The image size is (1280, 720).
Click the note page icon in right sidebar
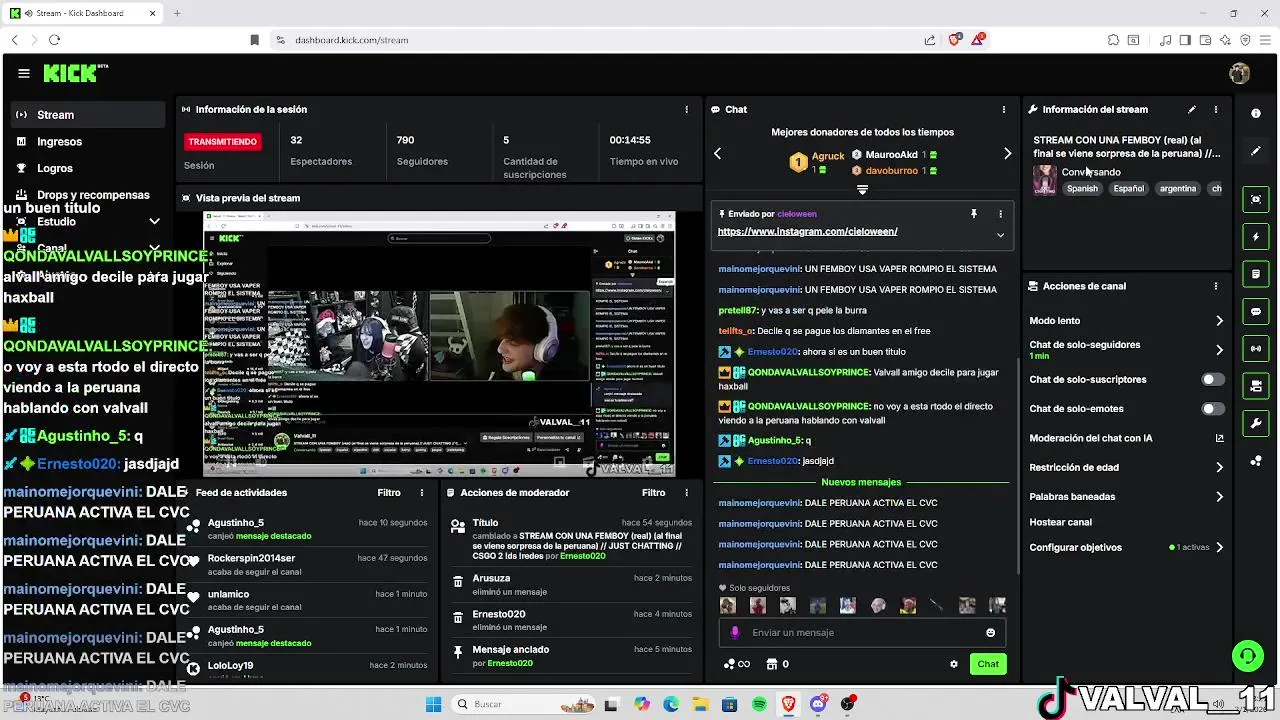click(1256, 274)
